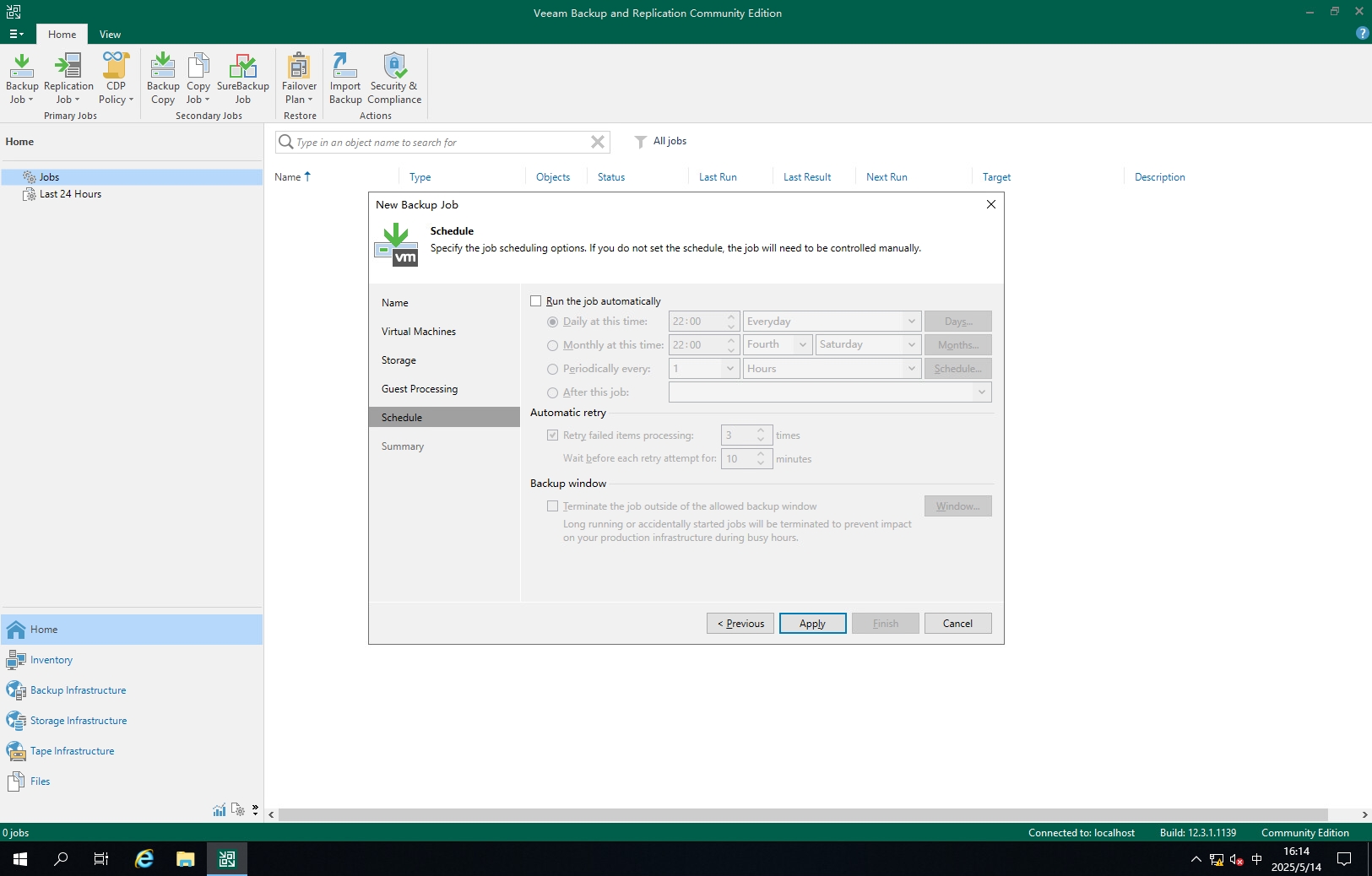This screenshot has height=876, width=1372.
Task: Click the job search input field
Action: [439, 143]
